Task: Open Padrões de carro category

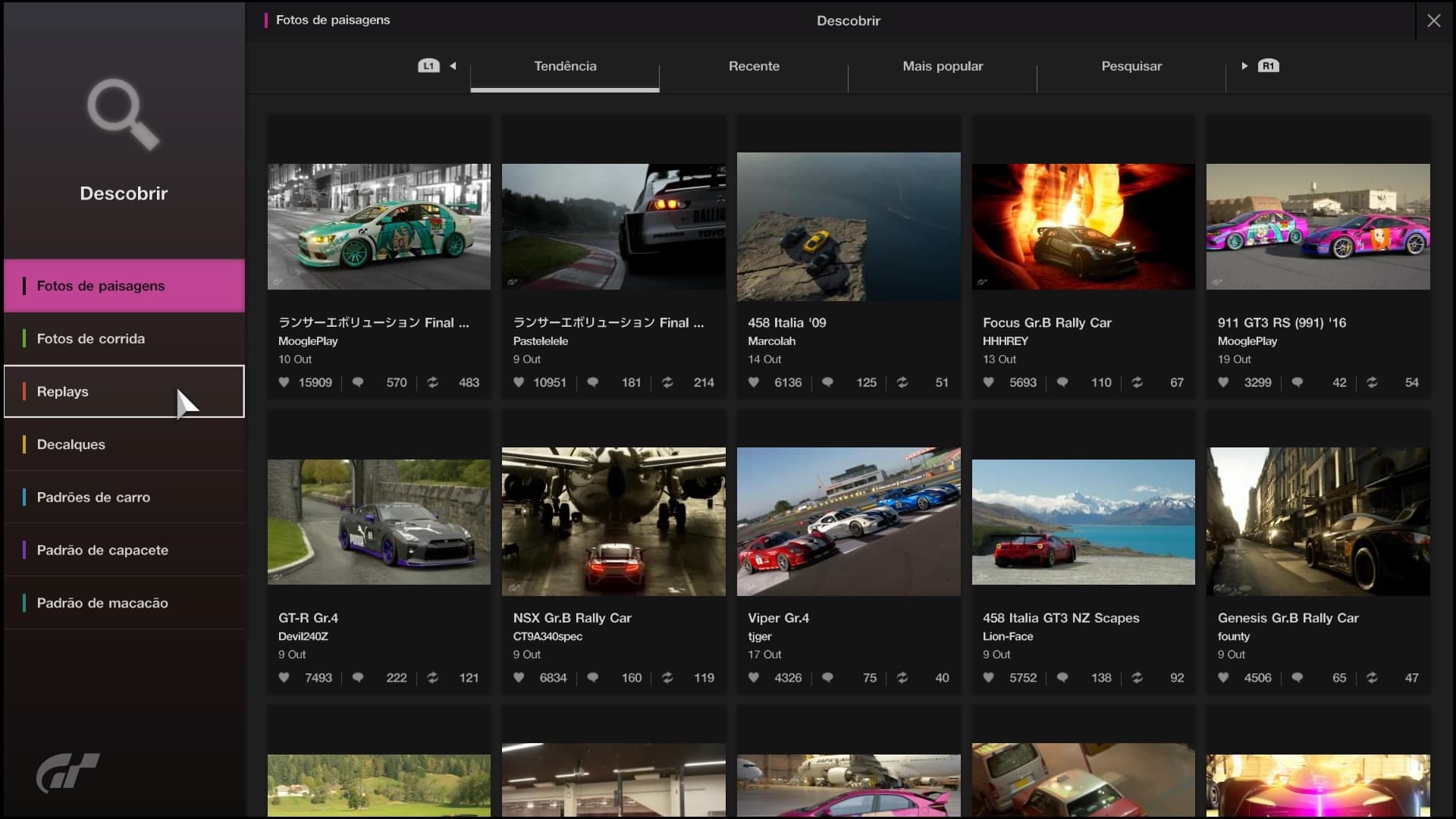Action: [124, 497]
